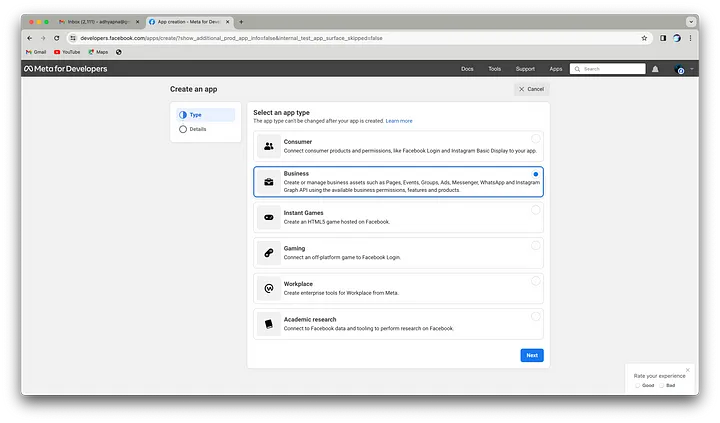Click the Academic research book icon
Image resolution: width=720 pixels, height=423 pixels.
[269, 324]
